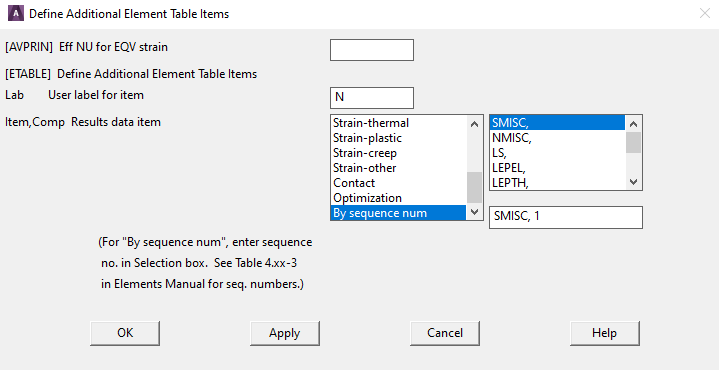Select Contact in the item list
719x370 pixels.
pyautogui.click(x=398, y=183)
